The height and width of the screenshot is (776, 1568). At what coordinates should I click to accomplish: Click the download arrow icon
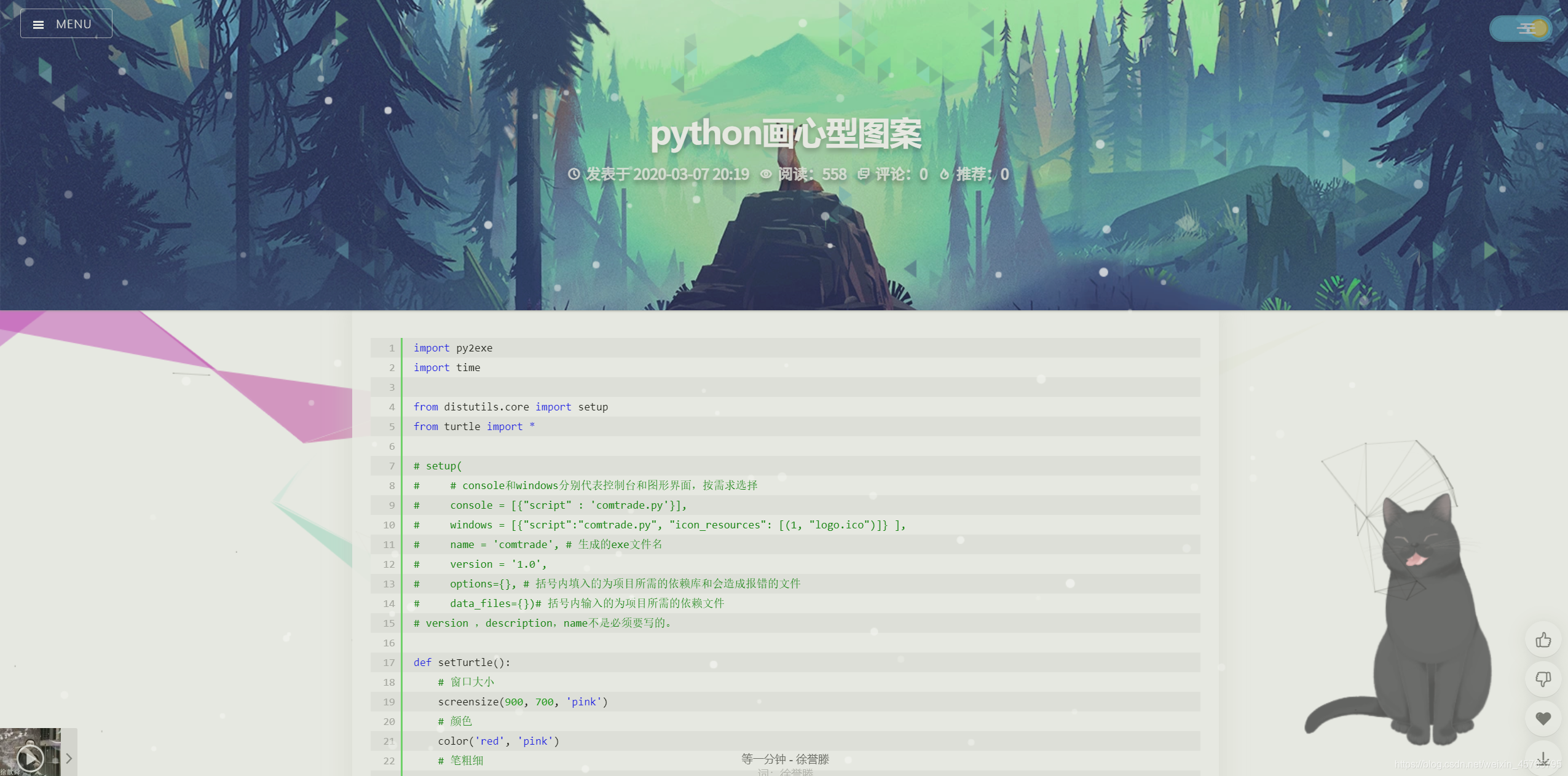tap(1543, 758)
